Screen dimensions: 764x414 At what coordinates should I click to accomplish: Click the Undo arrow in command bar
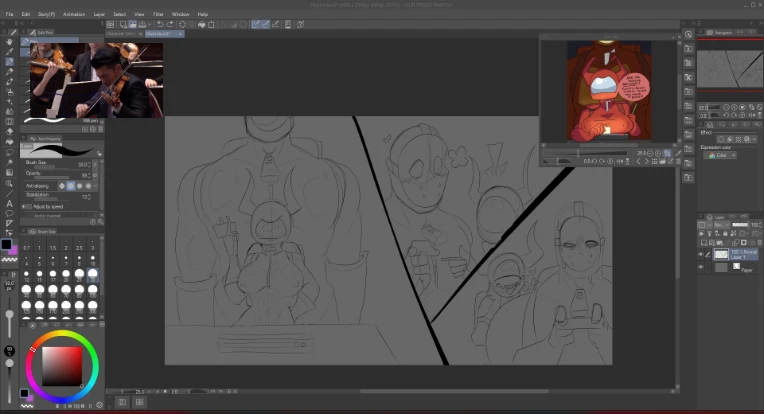point(160,24)
